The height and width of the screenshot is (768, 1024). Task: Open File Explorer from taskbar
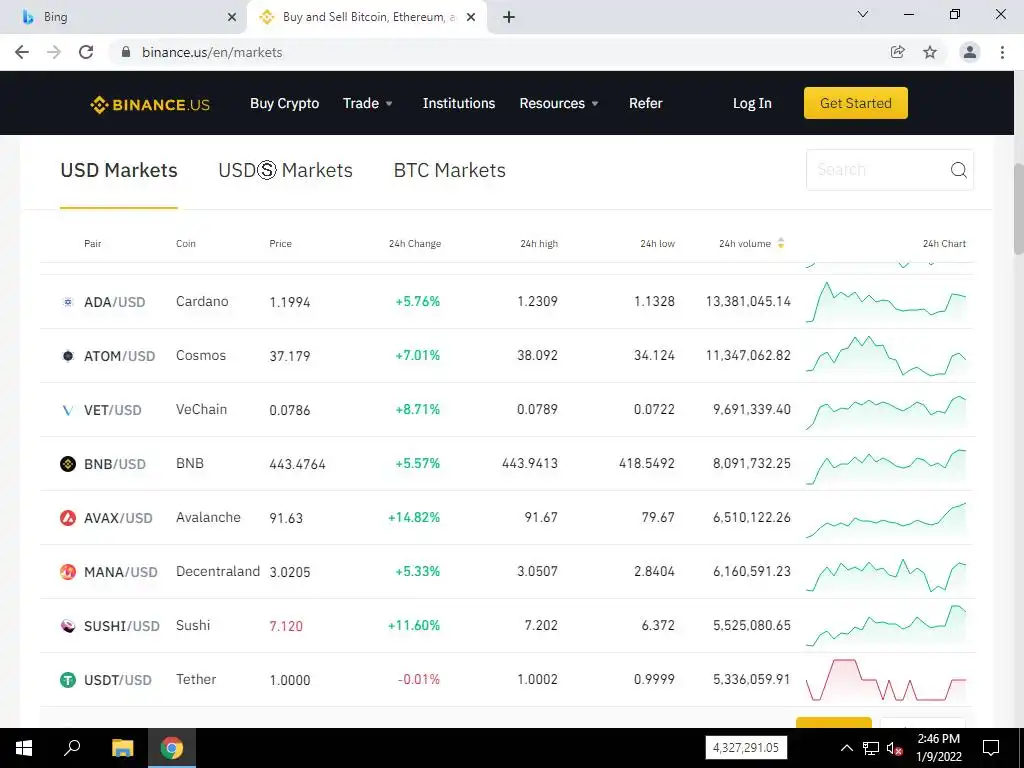point(122,748)
